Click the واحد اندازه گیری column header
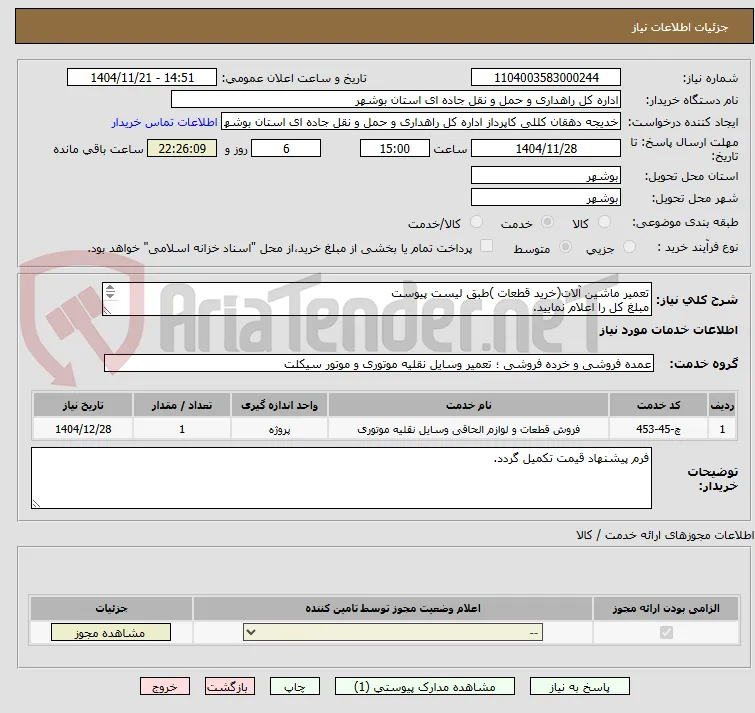Image resolution: width=755 pixels, height=713 pixels. (x=279, y=405)
